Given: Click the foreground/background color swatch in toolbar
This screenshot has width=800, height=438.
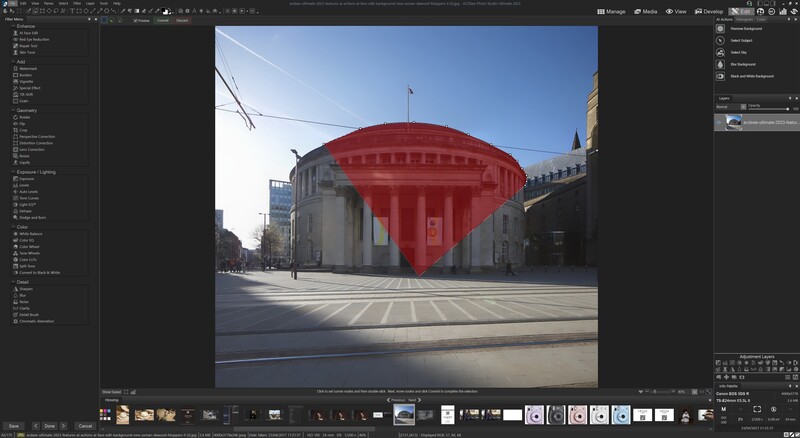Looking at the screenshot, I should [x=165, y=11].
